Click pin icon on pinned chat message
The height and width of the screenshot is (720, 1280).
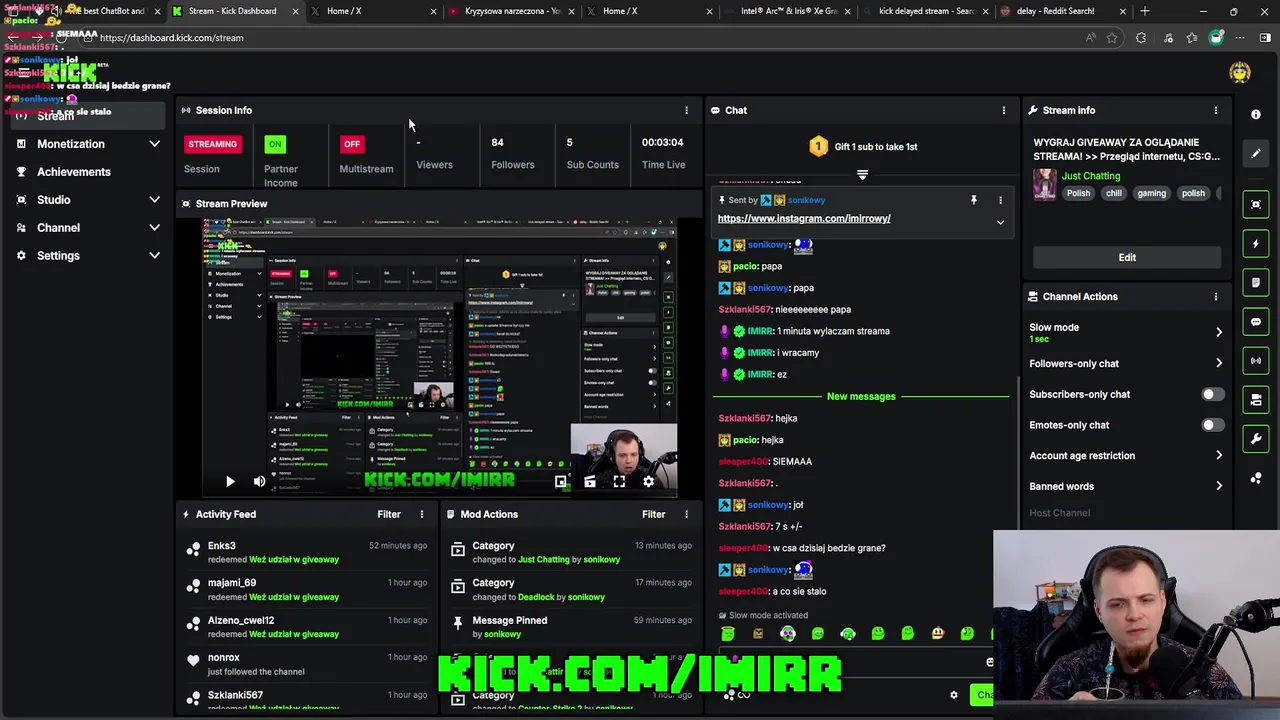pyautogui.click(x=973, y=200)
